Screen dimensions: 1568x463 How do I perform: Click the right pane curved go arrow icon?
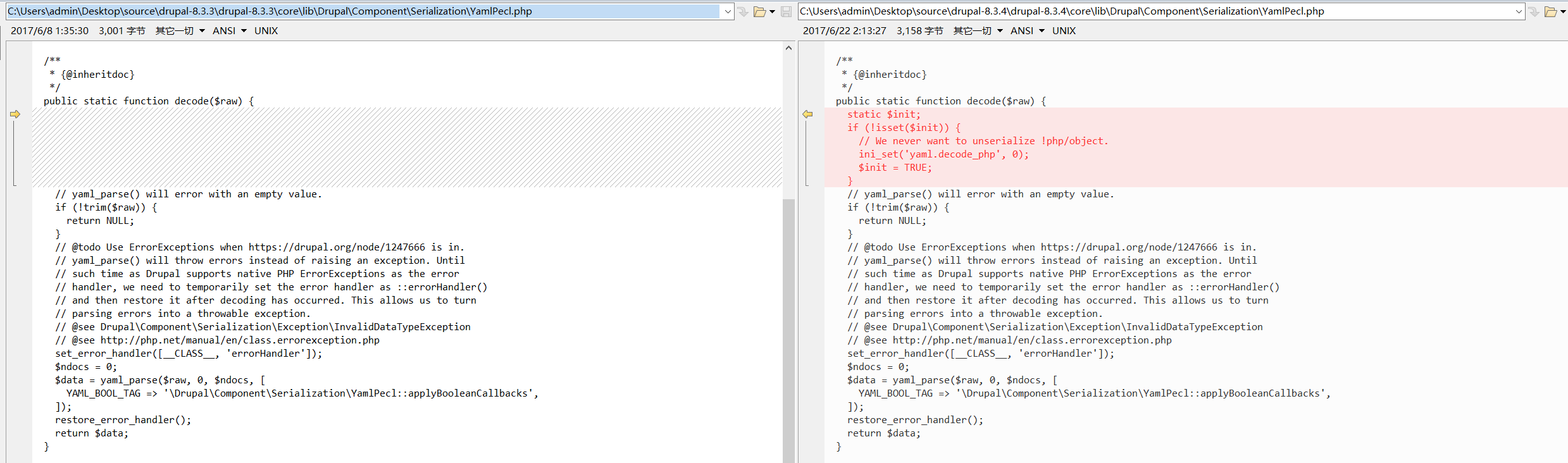click(1534, 11)
